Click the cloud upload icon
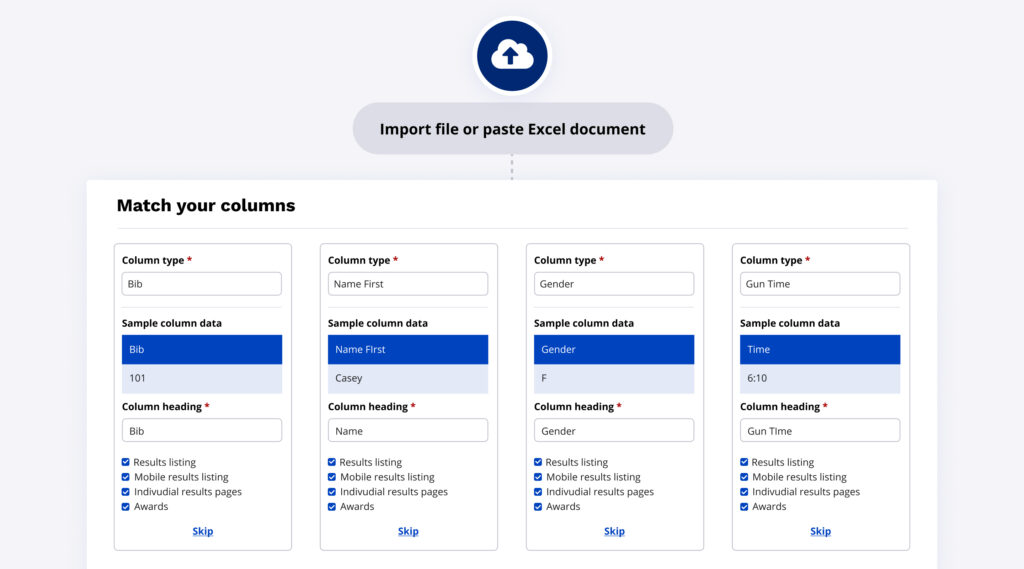Viewport: 1024px width, 569px height. 512,56
